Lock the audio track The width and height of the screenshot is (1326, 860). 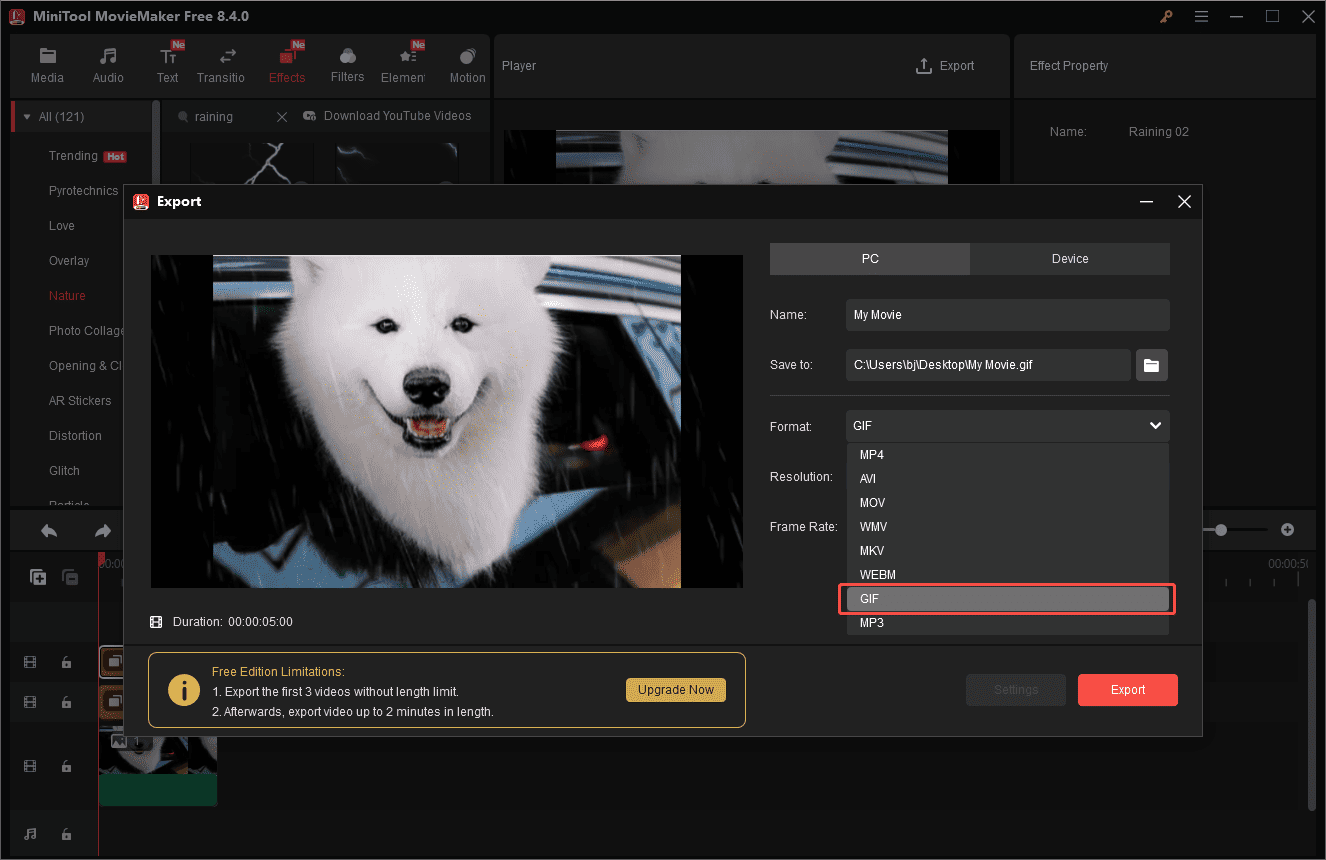point(66,834)
